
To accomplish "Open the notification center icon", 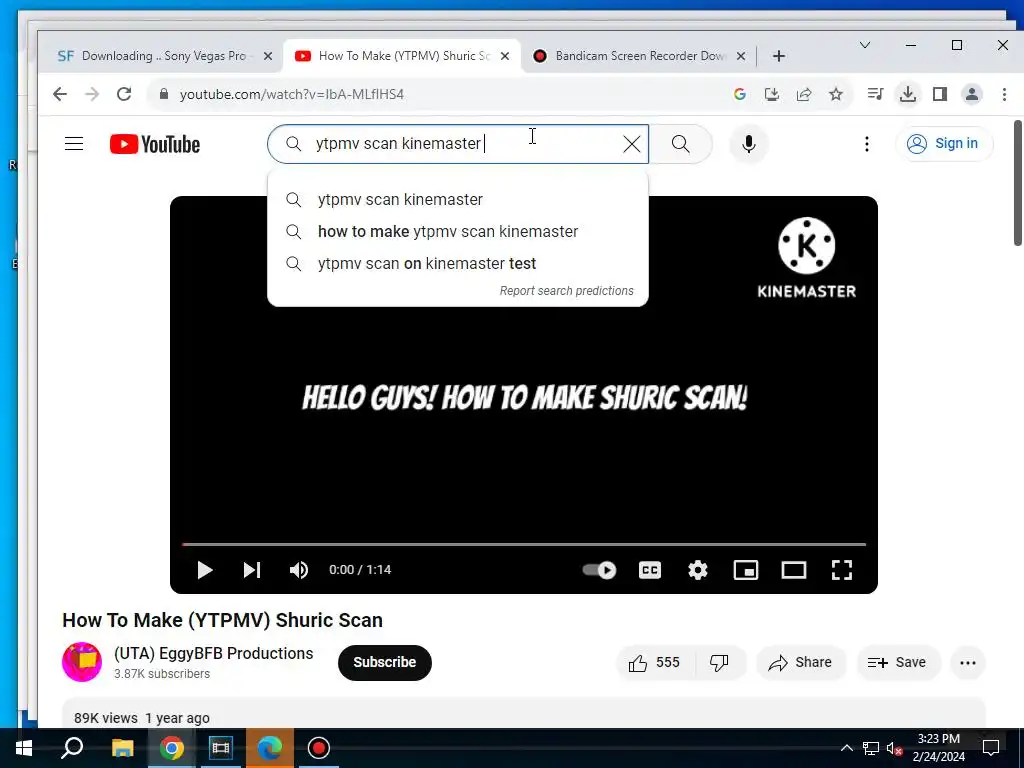I will (991, 748).
